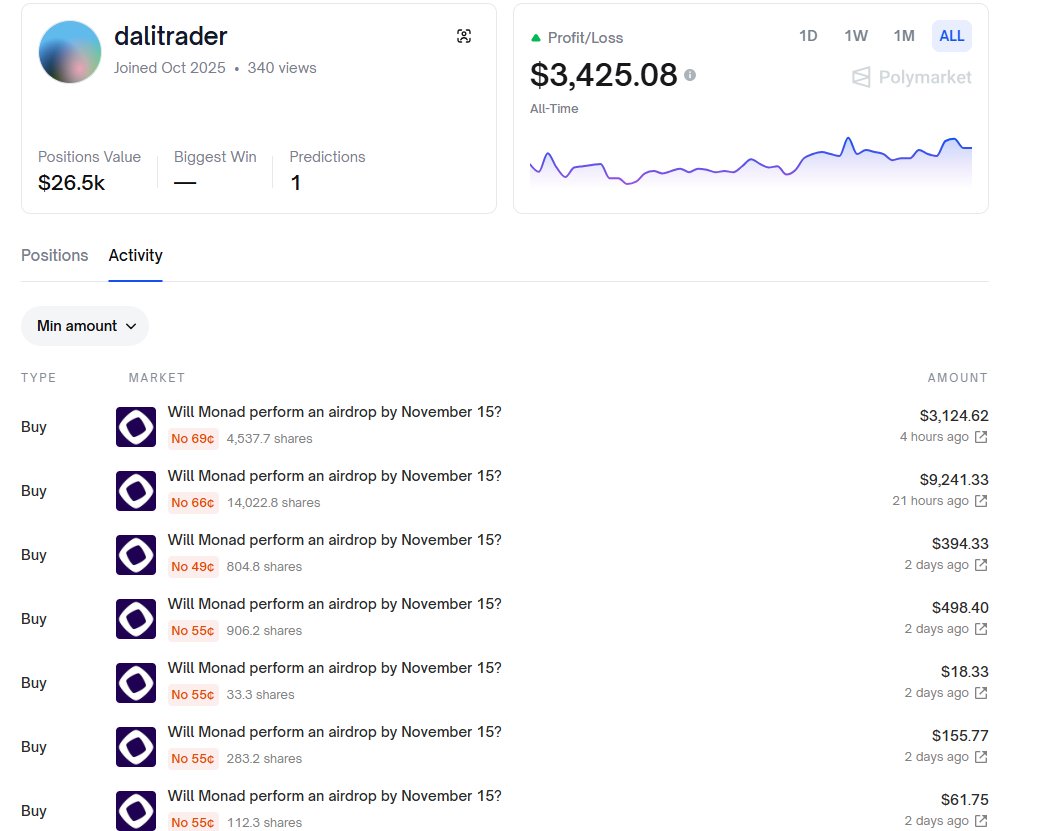The width and height of the screenshot is (1056, 831).
Task: Click the 'Joined Oct 2025' text
Action: [170, 68]
